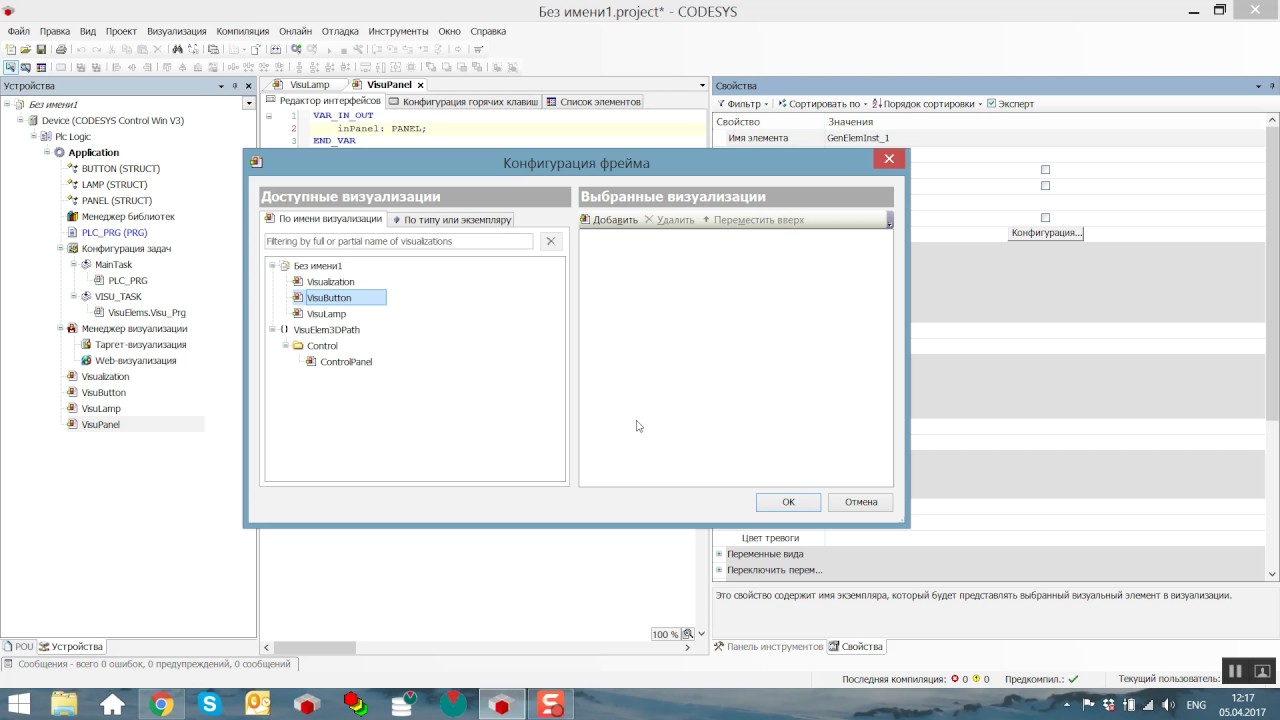1280x720 pixels.
Task: Click the Open project folder icon
Action: (26, 49)
